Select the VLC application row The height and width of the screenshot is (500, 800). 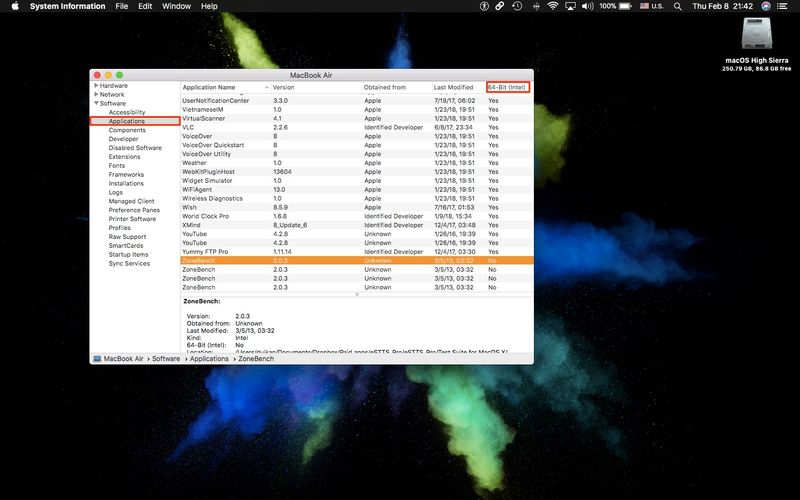pyautogui.click(x=357, y=128)
